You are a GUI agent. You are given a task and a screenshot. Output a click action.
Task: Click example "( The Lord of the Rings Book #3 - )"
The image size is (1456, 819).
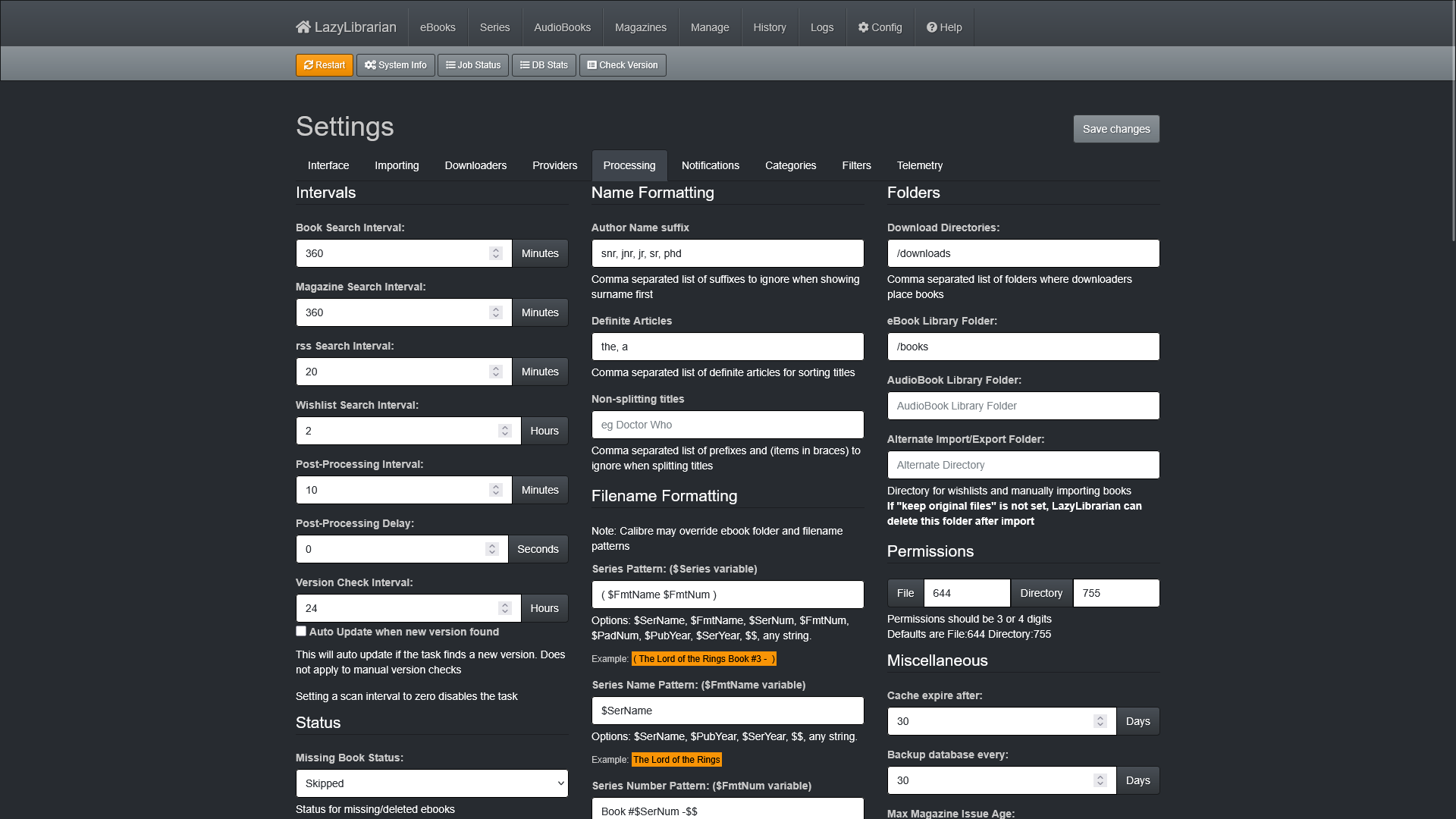coord(704,659)
